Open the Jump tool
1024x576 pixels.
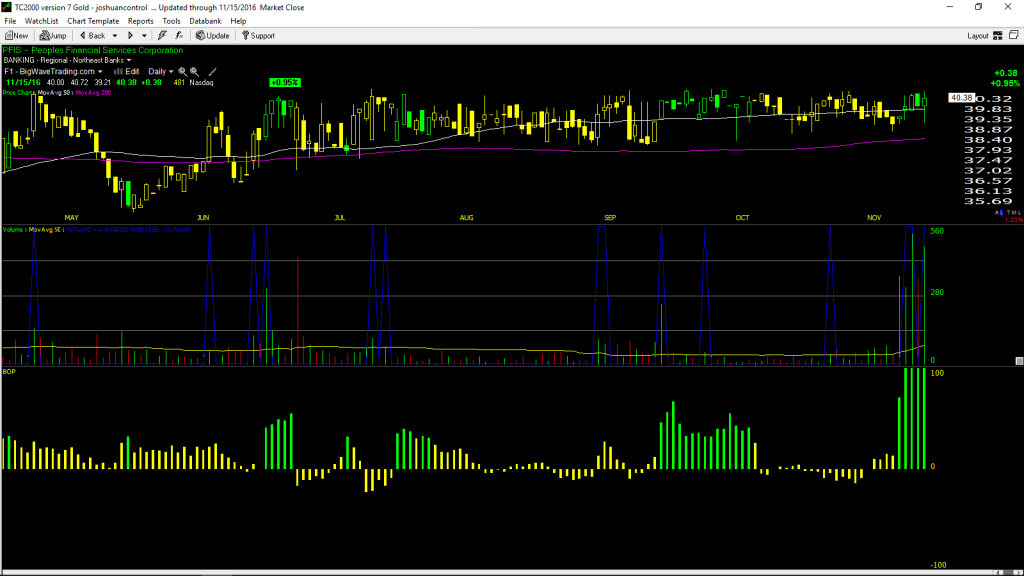(53, 36)
